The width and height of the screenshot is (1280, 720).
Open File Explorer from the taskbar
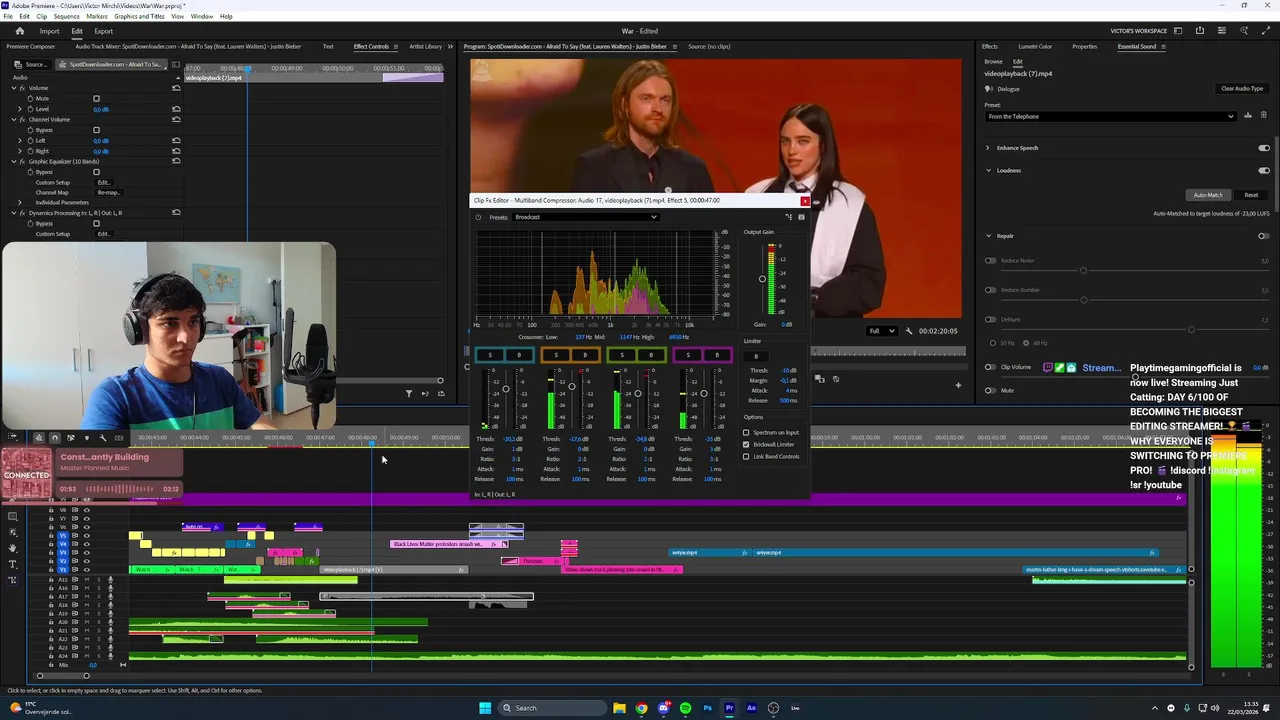(619, 708)
